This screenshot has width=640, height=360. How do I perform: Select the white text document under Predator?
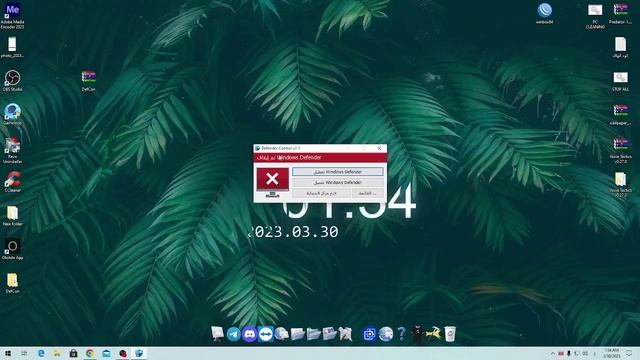(620, 47)
